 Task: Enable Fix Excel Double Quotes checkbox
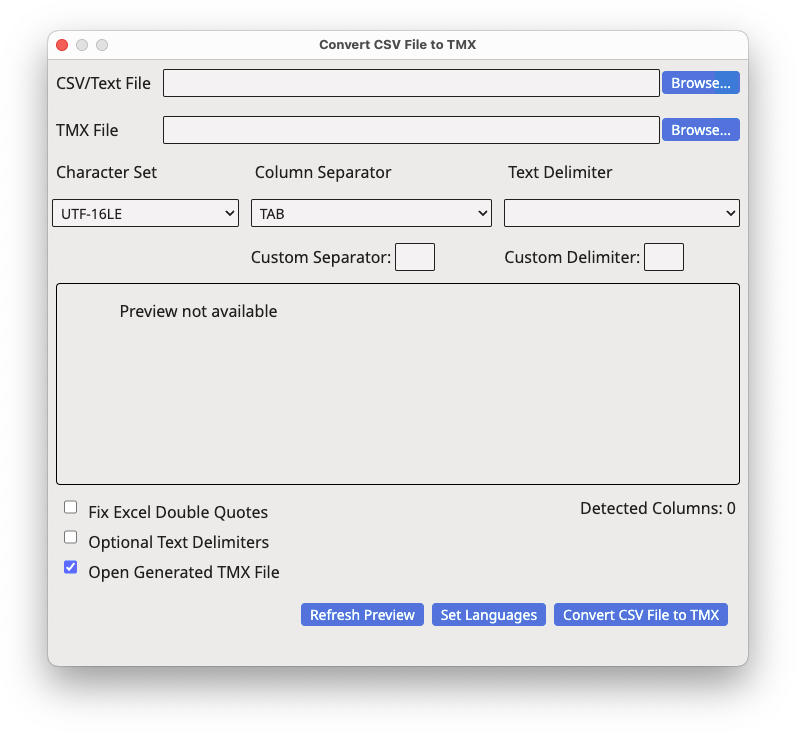71,507
